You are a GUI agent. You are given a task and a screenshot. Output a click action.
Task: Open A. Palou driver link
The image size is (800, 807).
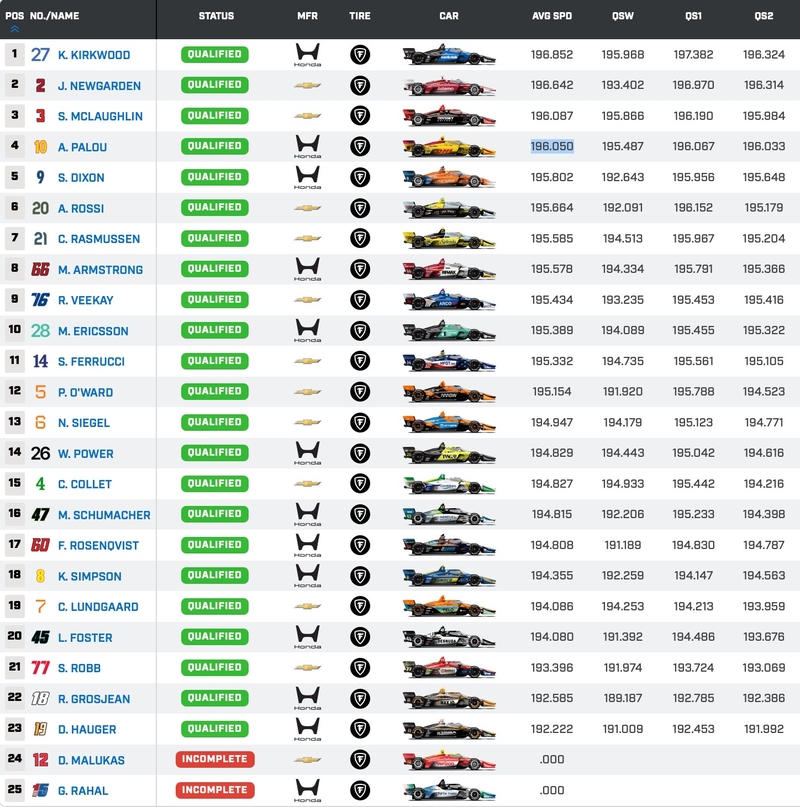82,147
